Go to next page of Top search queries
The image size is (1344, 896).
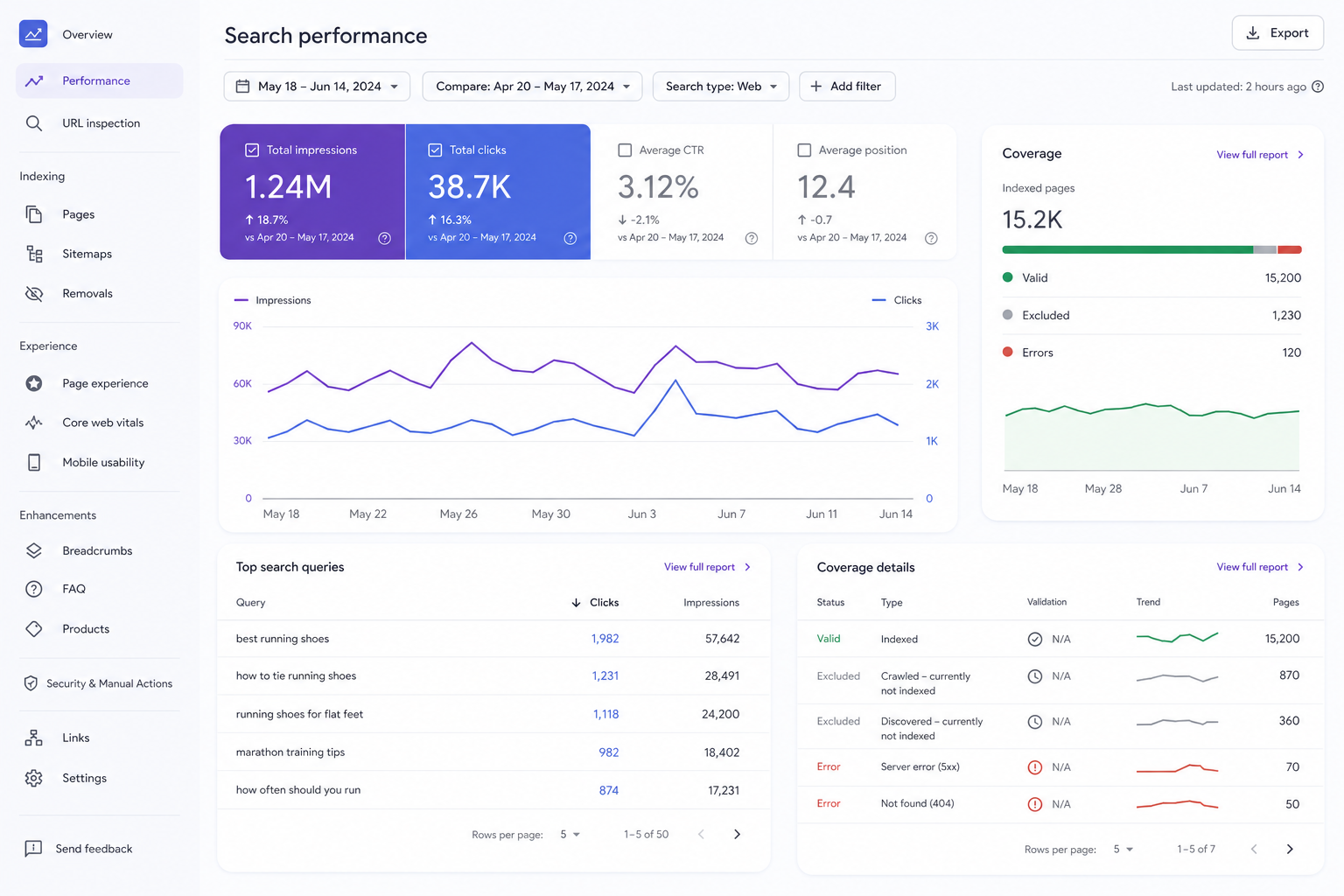[737, 835]
